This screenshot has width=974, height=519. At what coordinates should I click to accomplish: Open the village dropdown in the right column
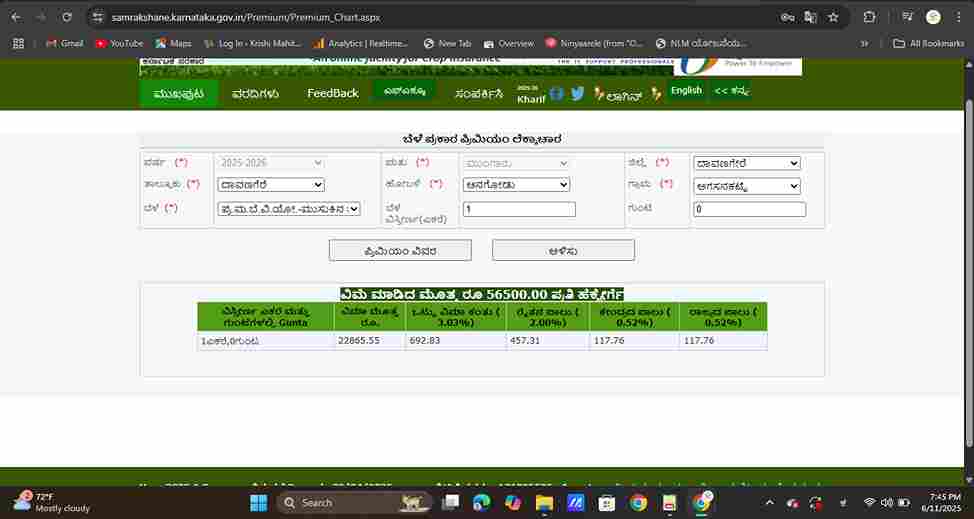[x=747, y=186]
